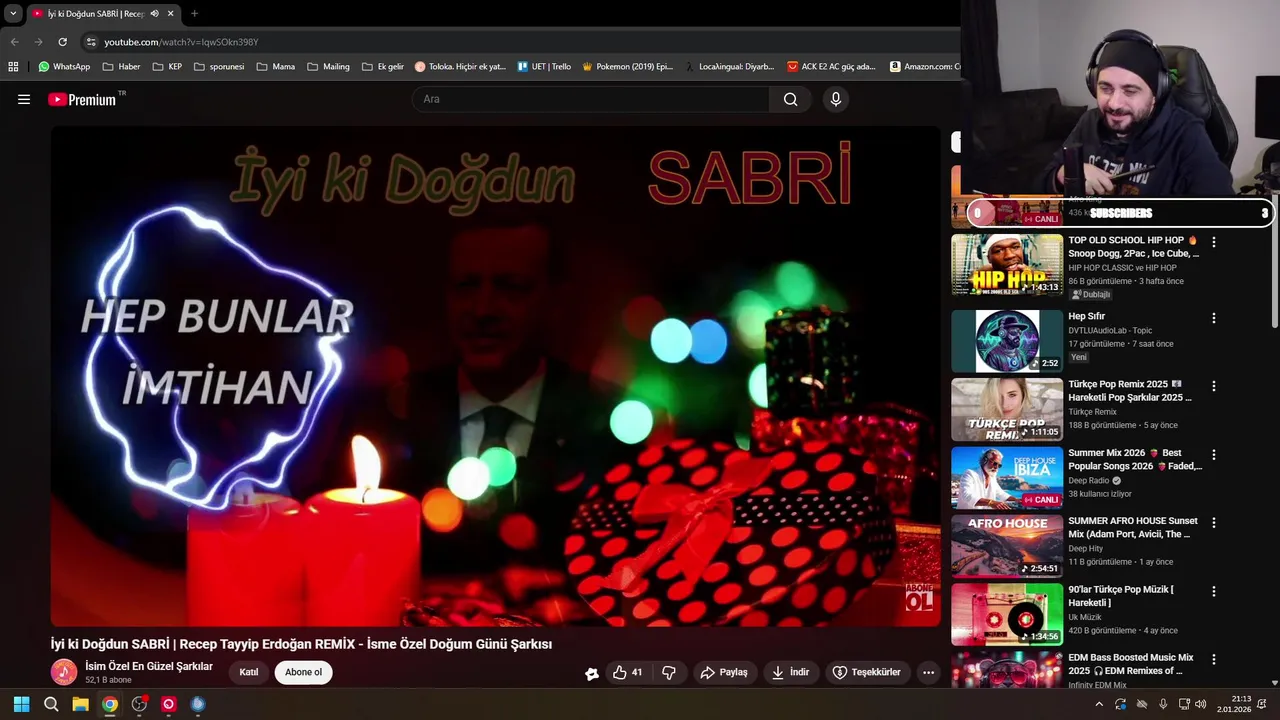Open the Deep Radio channel name
This screenshot has height=720, width=1280.
1088,480
